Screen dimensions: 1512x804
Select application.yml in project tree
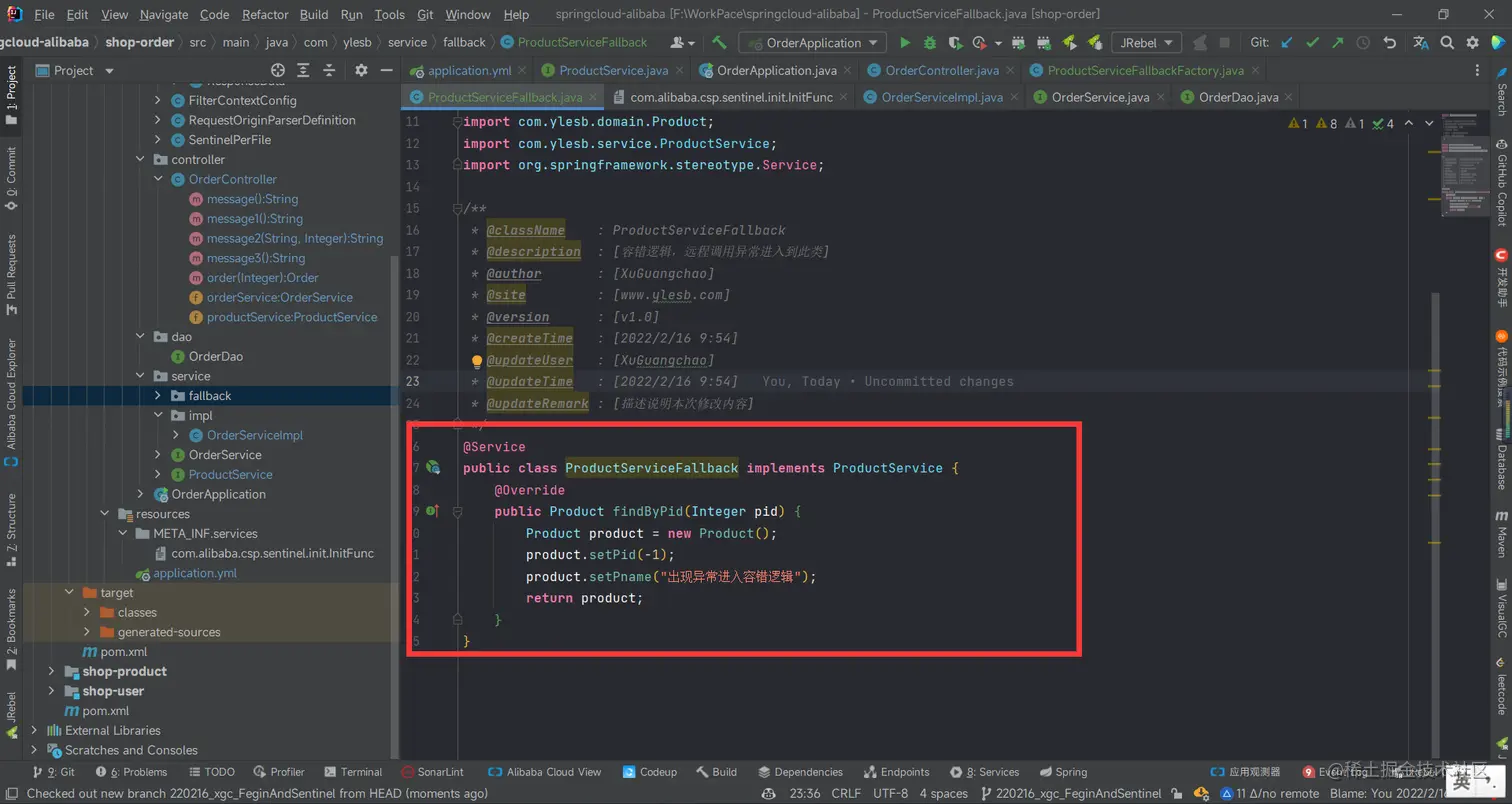[x=194, y=573]
